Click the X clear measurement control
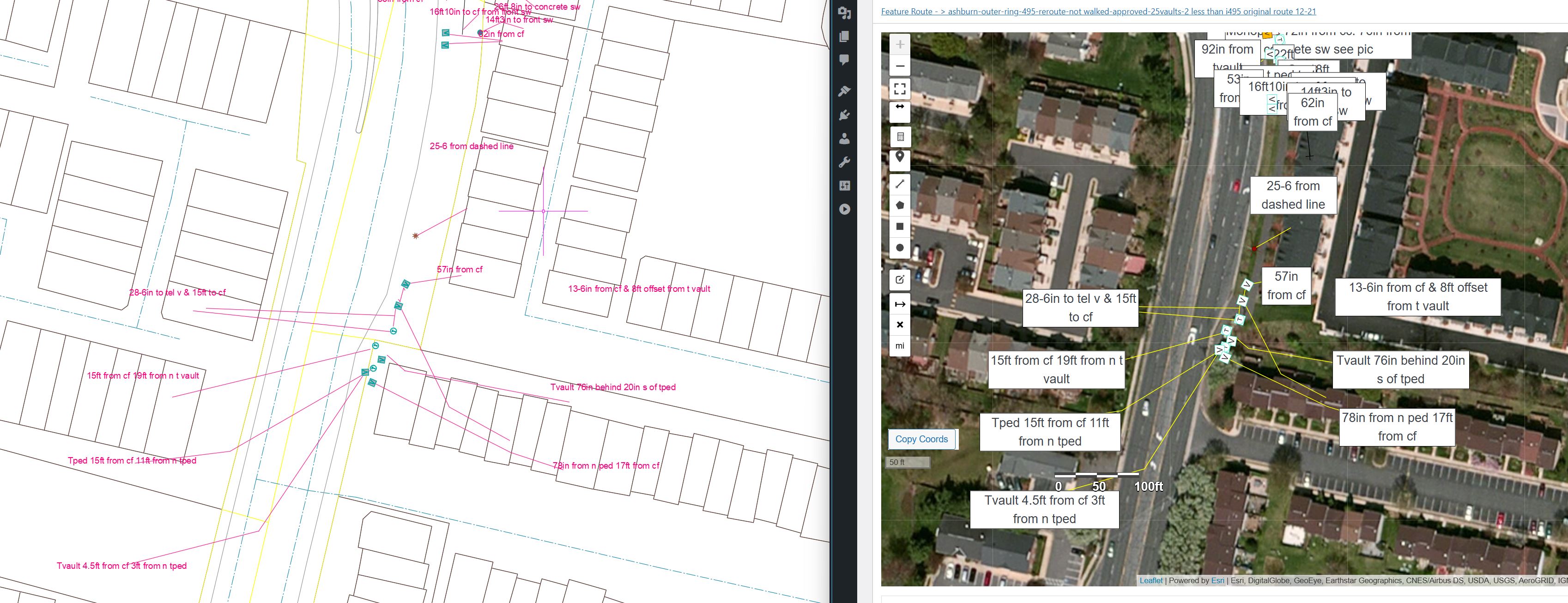1568x603 pixels. click(900, 324)
